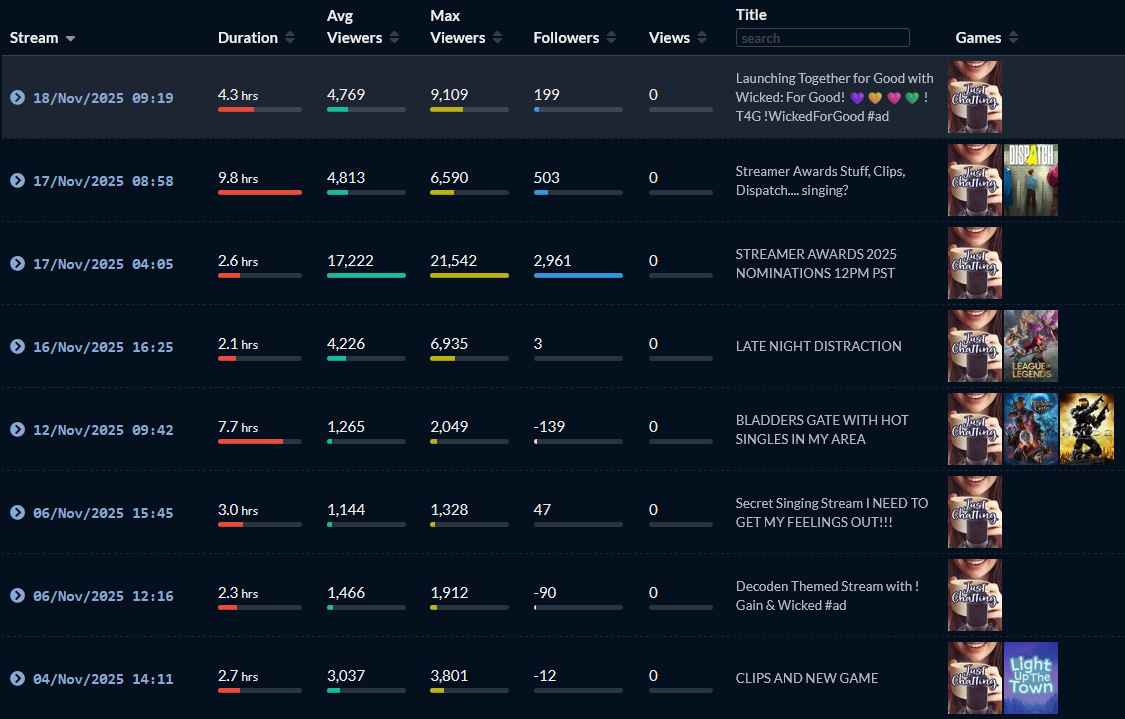Sort table by Duration header

(248, 38)
